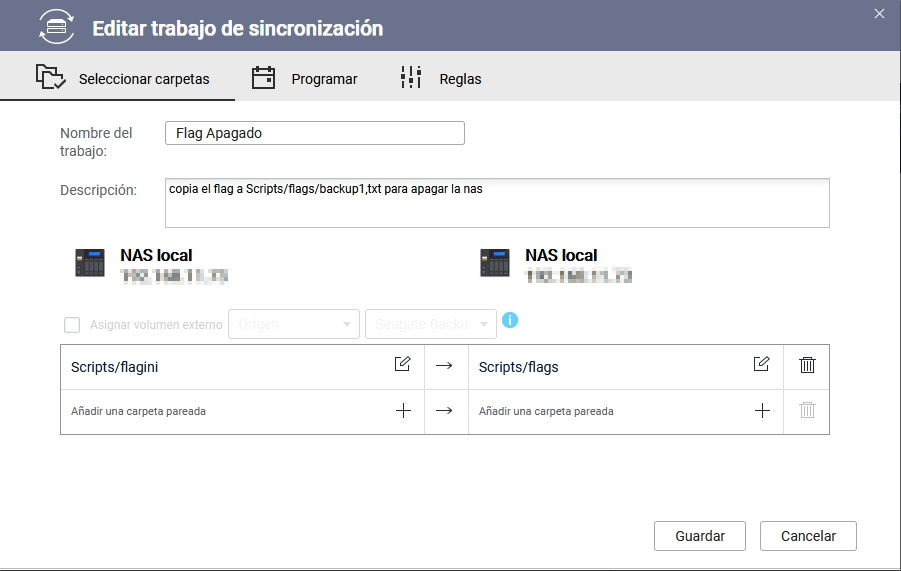The height and width of the screenshot is (571, 901).
Task: Click edit icon for Scripts/flags destination folder
Action: 761,365
